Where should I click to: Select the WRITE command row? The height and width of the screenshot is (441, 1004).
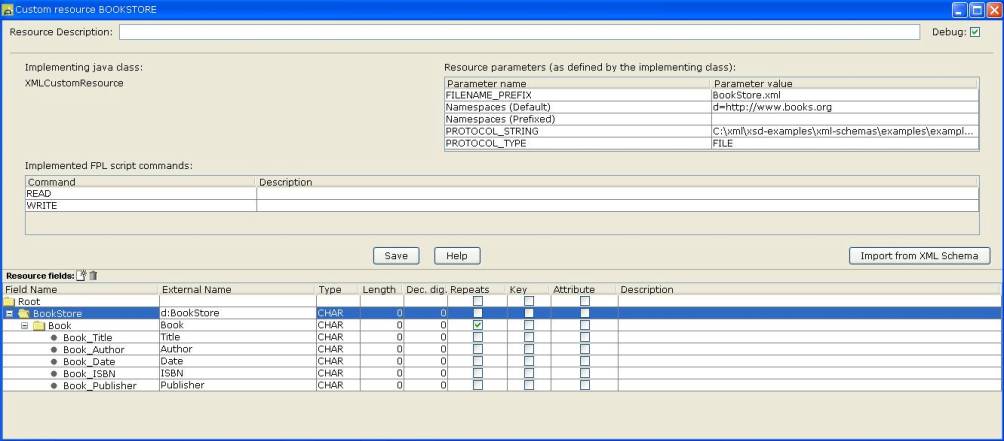140,206
